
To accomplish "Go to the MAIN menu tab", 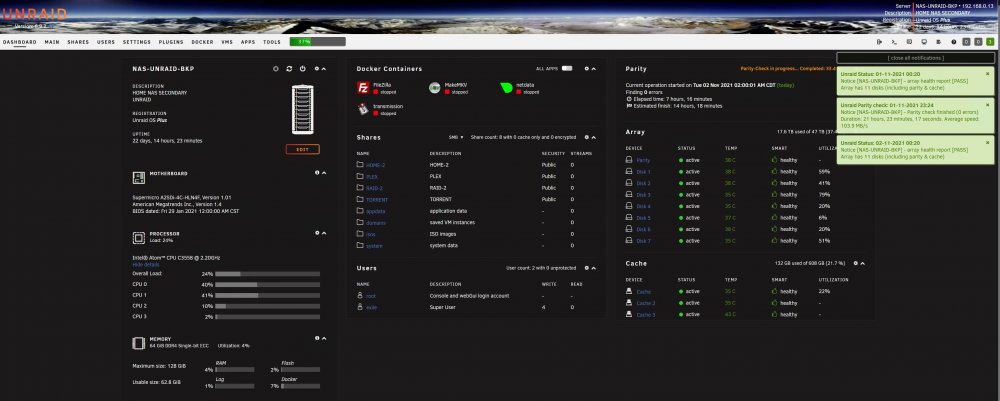I will coord(52,42).
